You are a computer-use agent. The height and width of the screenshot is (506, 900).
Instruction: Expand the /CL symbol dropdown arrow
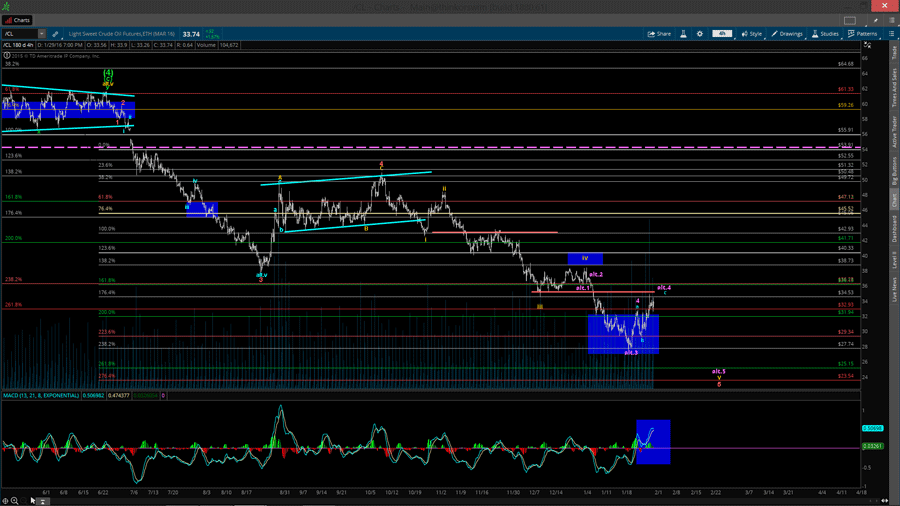[x=42, y=34]
